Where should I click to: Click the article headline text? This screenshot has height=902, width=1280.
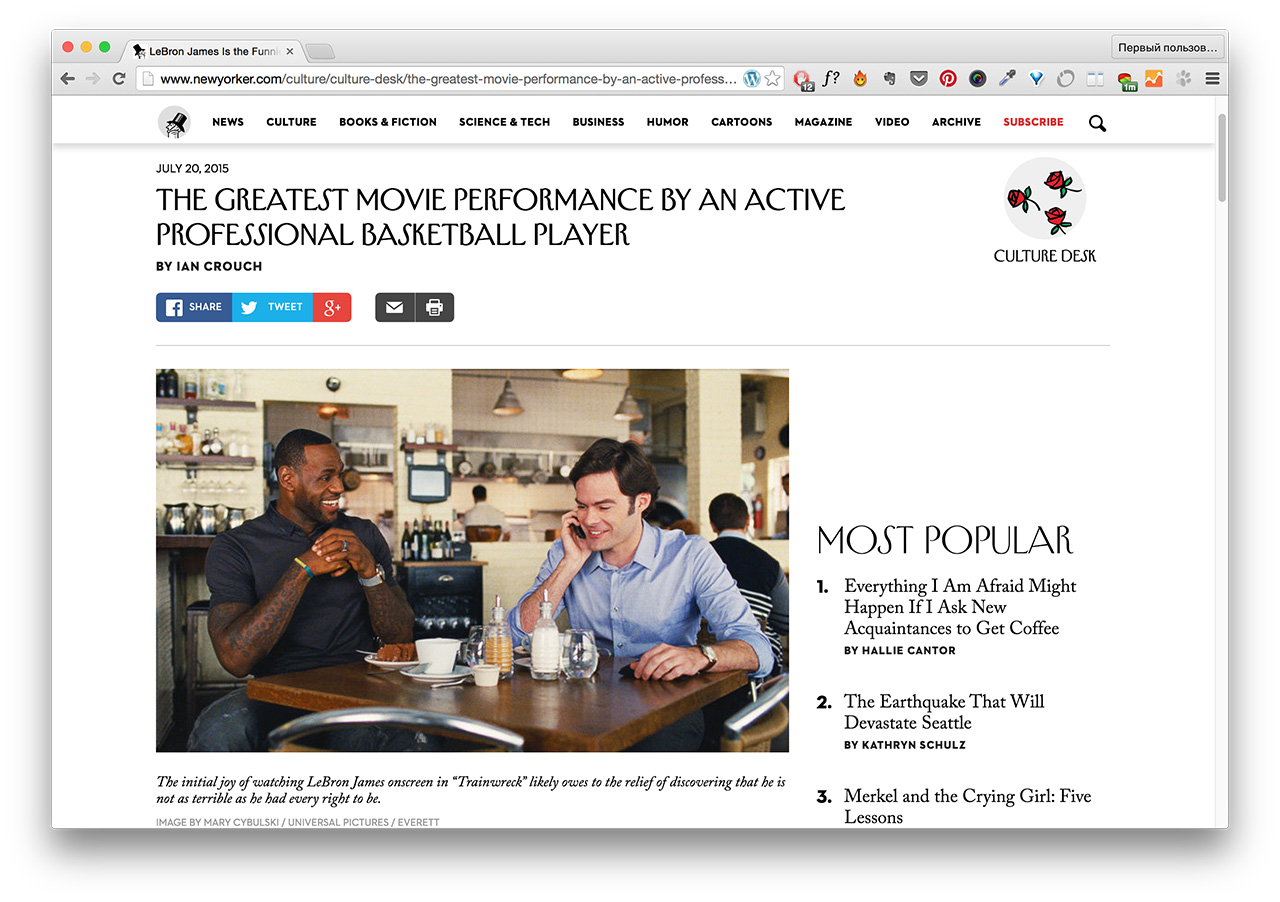point(501,217)
